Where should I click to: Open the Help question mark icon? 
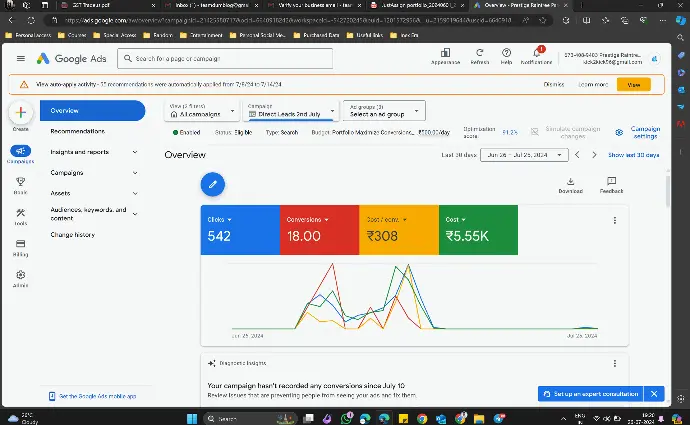(x=506, y=53)
